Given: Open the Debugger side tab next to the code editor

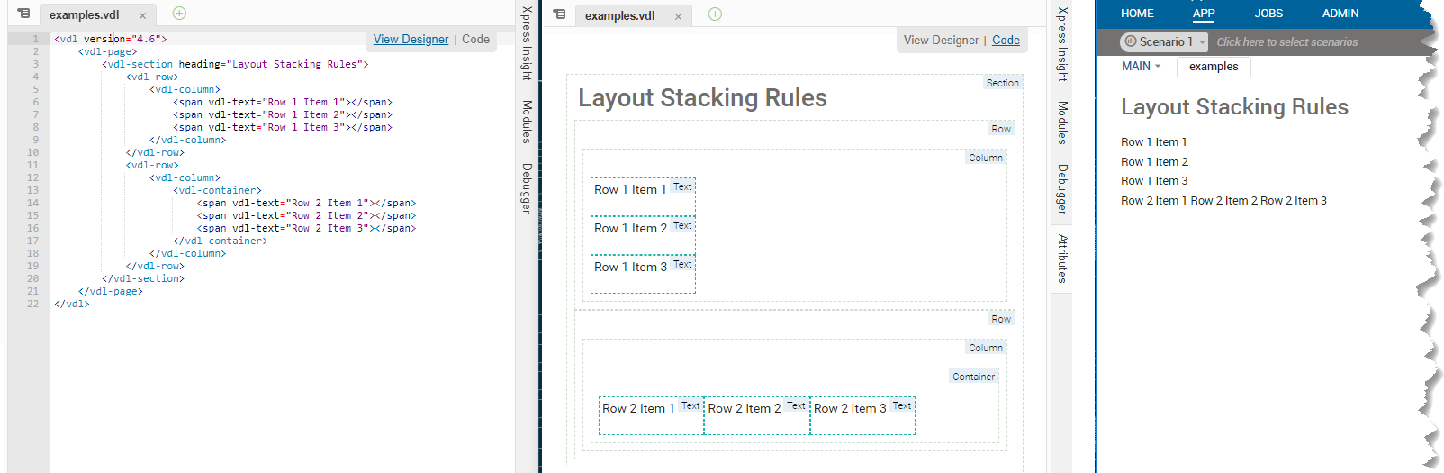Looking at the screenshot, I should coord(525,188).
